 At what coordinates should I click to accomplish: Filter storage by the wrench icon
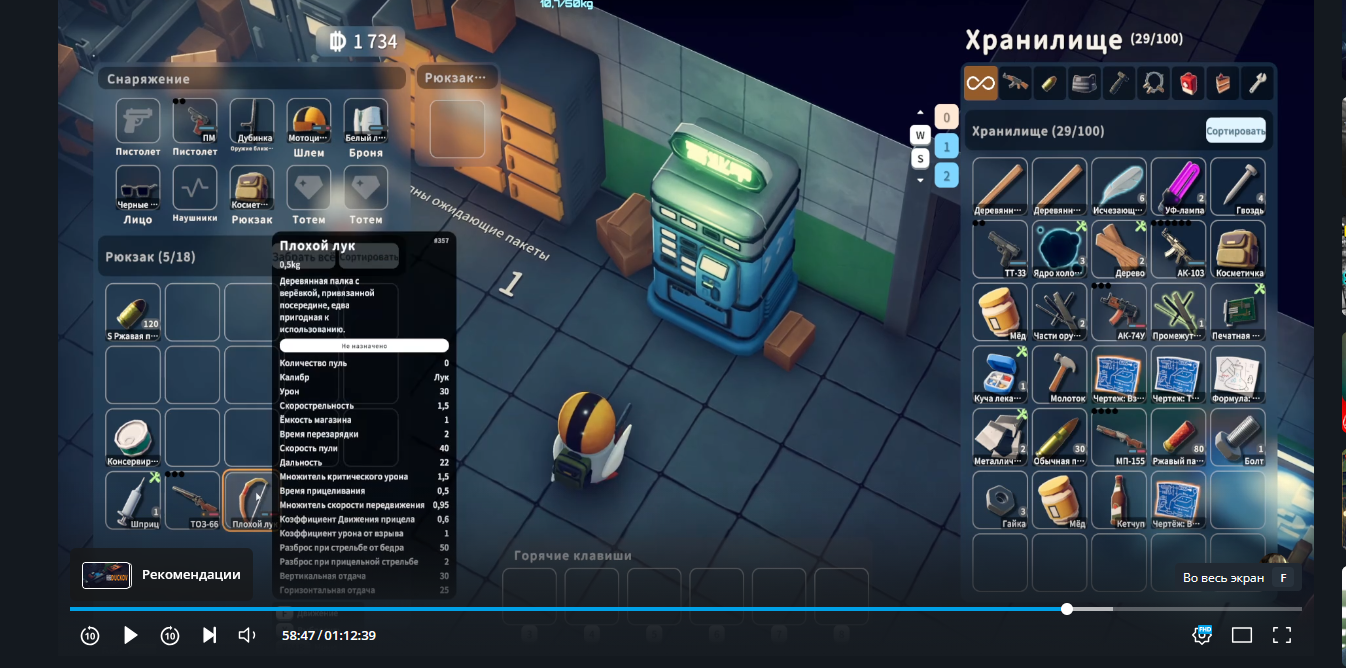pyautogui.click(x=1258, y=83)
